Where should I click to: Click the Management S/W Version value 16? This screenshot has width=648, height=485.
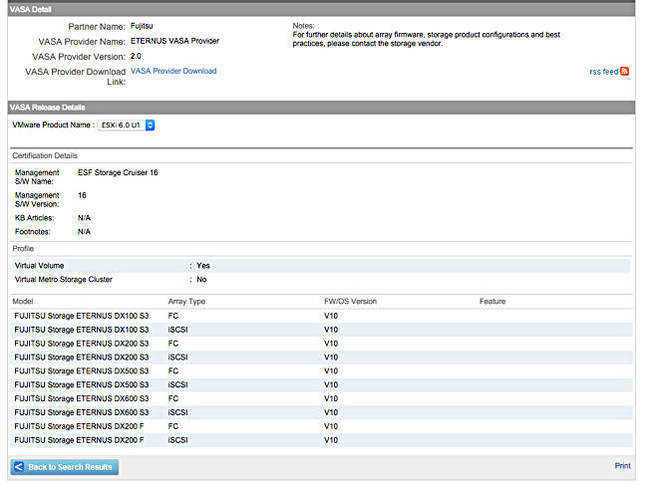pyautogui.click(x=82, y=195)
